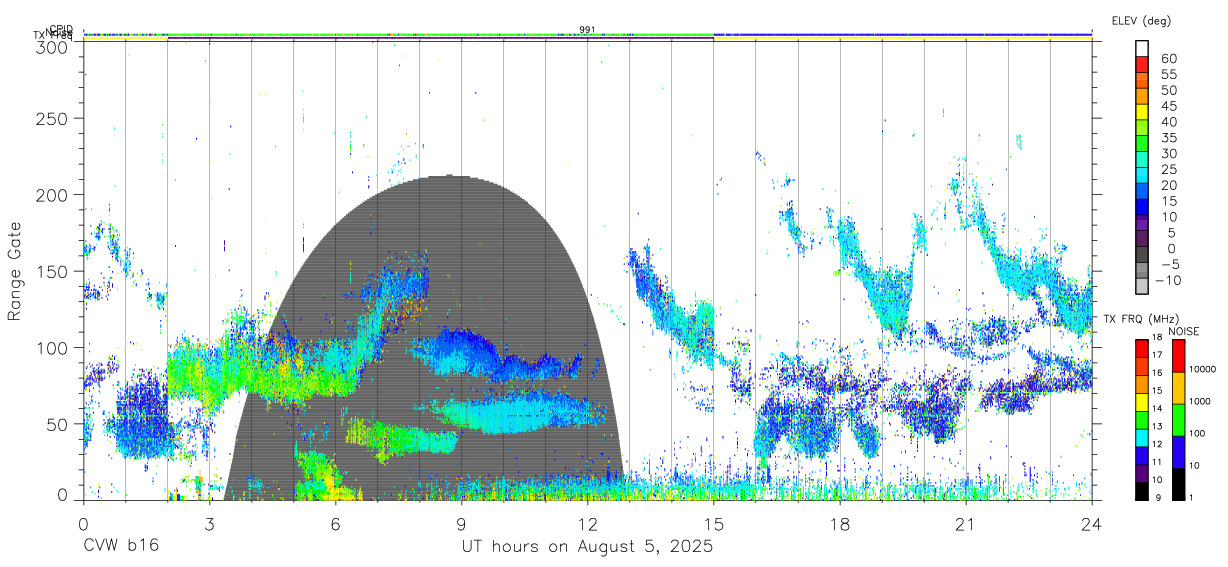Viewport: 1228px width, 567px height.
Task: Click the 24 tick on UT hours axis
Action: pyautogui.click(x=1091, y=524)
